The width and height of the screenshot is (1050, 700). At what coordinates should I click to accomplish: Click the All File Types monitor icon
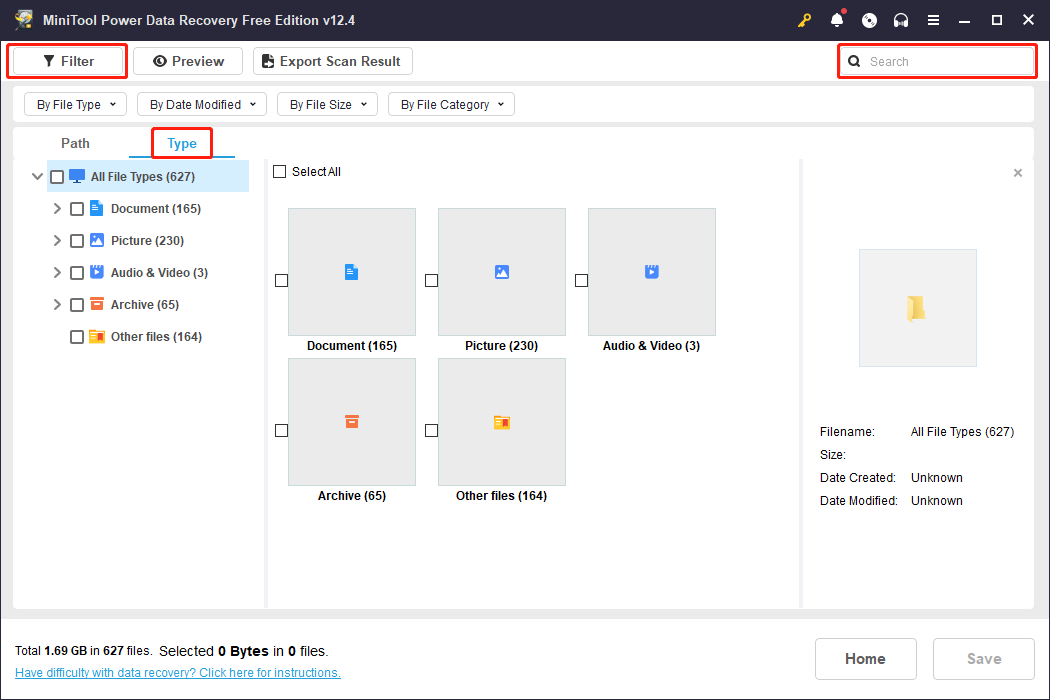77,176
